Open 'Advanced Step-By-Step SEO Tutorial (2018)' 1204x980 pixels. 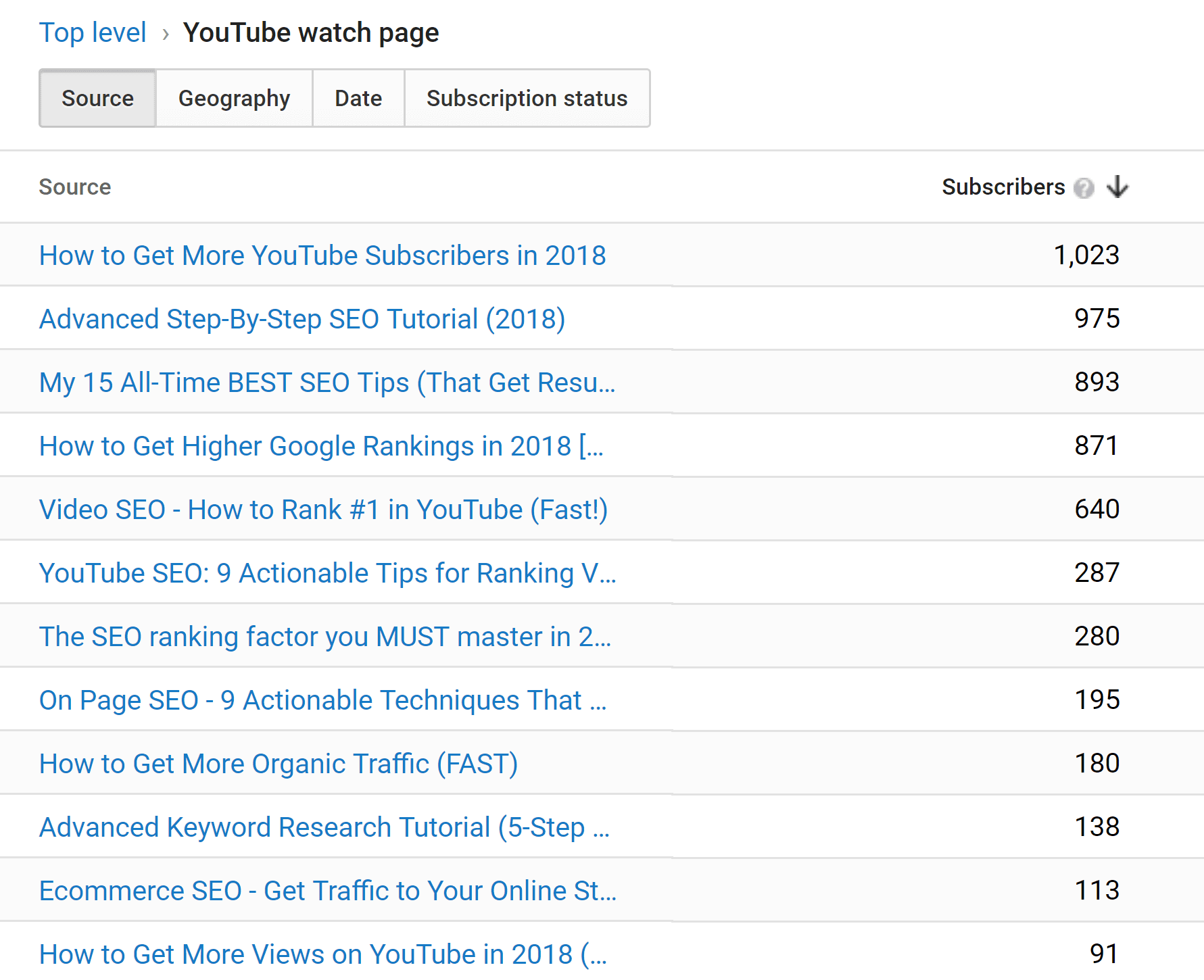click(x=302, y=319)
